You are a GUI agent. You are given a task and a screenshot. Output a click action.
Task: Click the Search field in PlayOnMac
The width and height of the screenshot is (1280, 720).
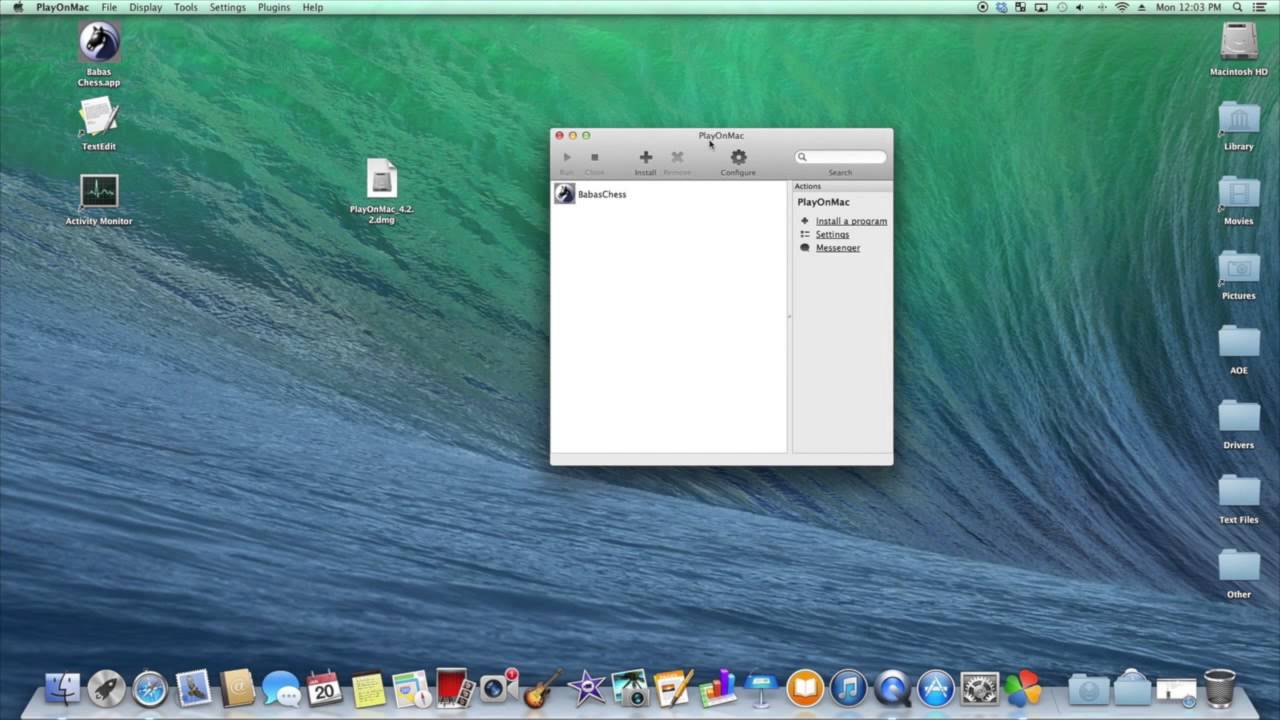[840, 157]
